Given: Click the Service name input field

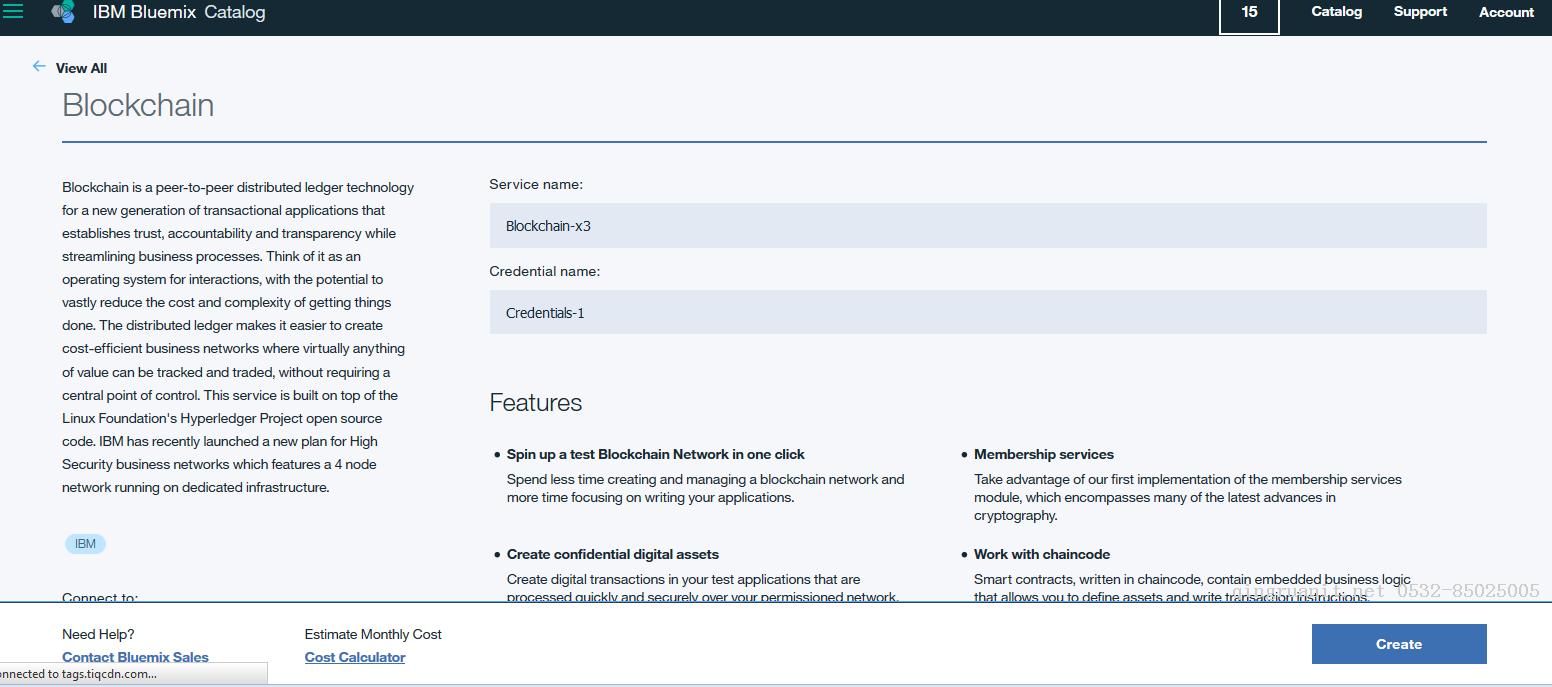Looking at the screenshot, I should 987,226.
